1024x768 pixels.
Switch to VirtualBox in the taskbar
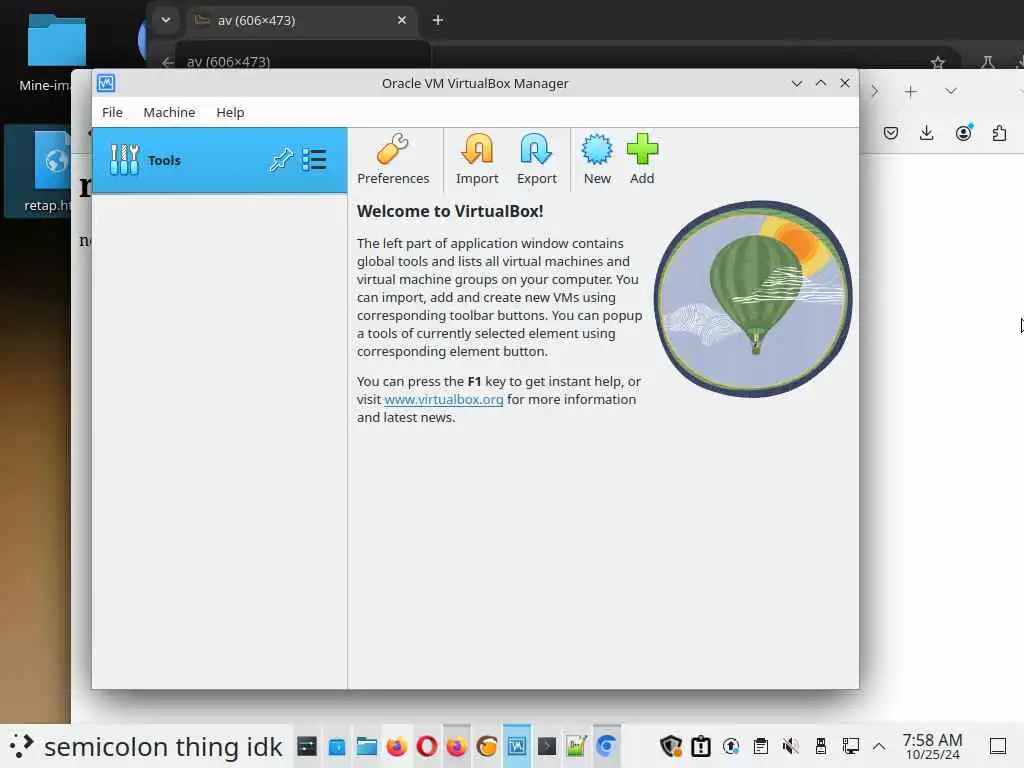coord(517,746)
